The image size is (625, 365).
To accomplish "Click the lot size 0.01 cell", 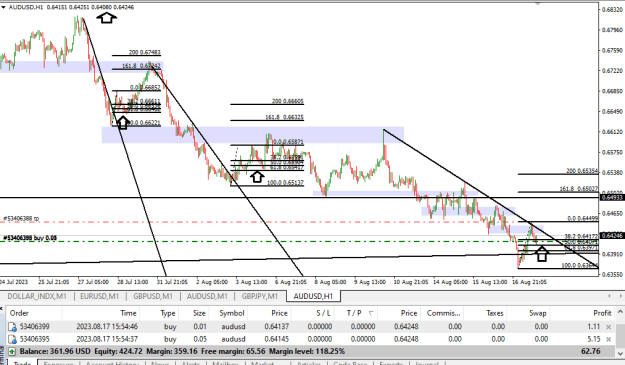I will [200, 327].
